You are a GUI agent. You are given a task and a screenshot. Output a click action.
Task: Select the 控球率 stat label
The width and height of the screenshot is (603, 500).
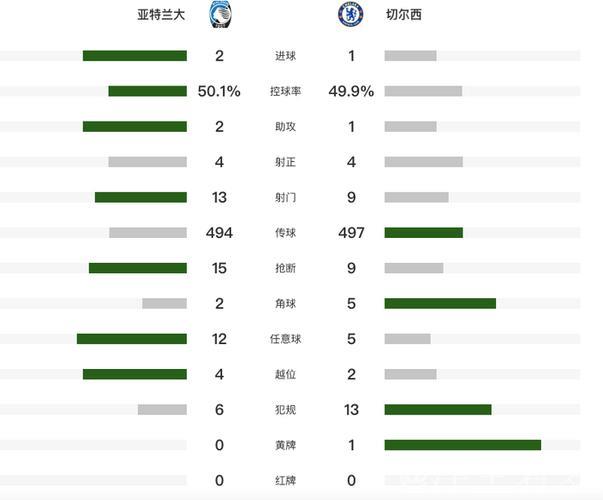click(x=285, y=91)
